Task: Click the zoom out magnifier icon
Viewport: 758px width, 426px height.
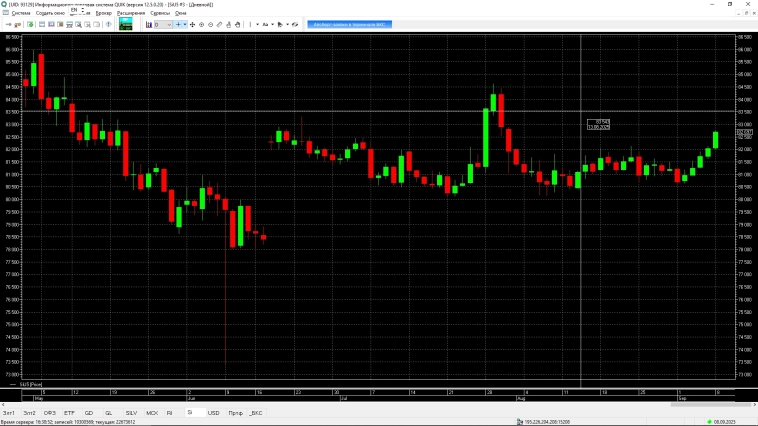Action: point(211,24)
